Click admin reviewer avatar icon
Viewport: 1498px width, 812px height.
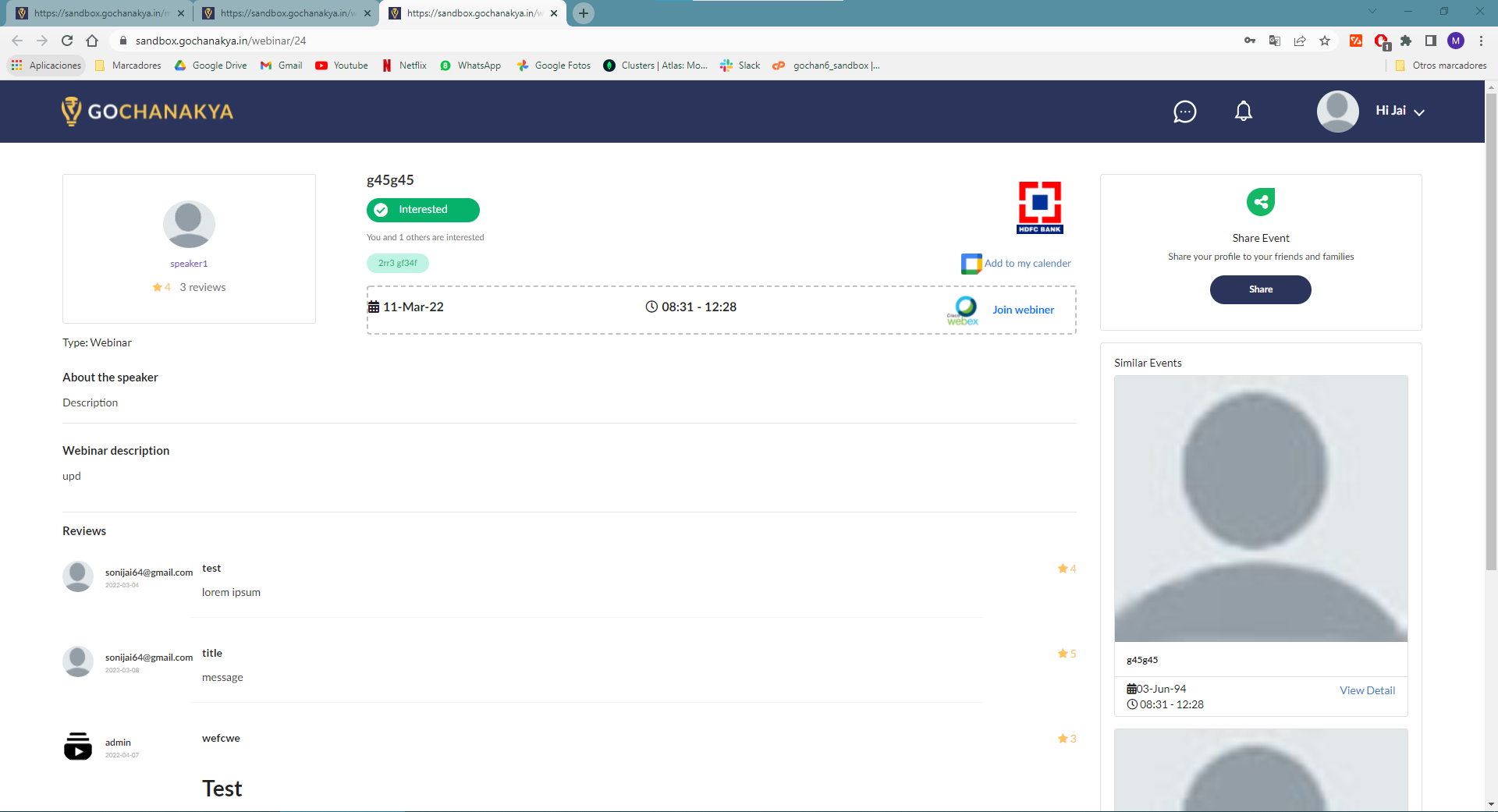tap(78, 746)
